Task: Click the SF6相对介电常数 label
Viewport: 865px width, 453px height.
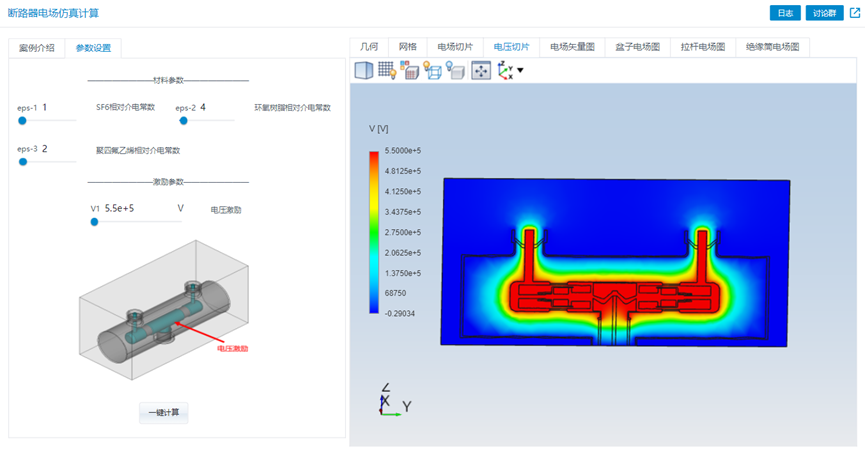Action: click(x=125, y=108)
